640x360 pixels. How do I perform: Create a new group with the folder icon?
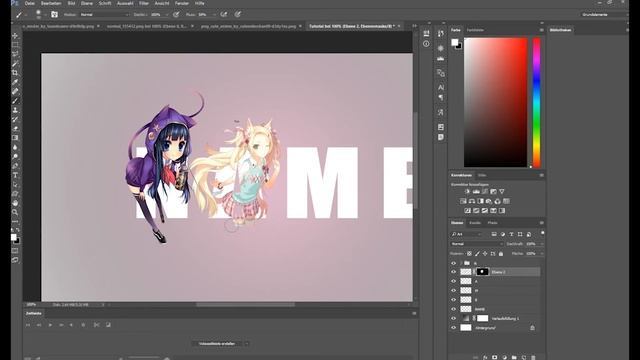pyautogui.click(x=514, y=357)
